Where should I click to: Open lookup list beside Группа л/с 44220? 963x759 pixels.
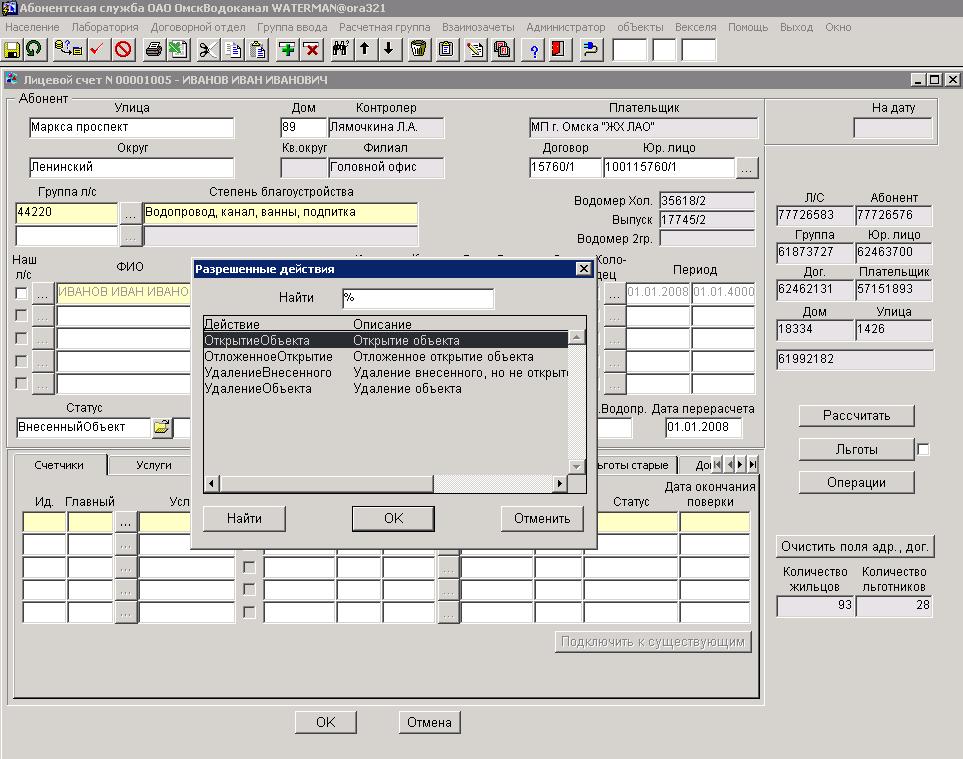(131, 213)
